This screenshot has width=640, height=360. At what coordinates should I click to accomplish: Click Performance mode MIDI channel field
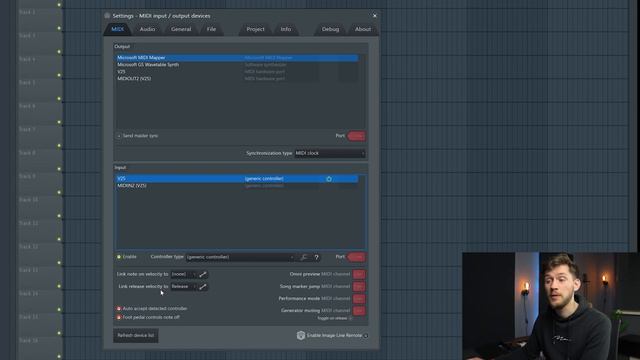point(359,299)
